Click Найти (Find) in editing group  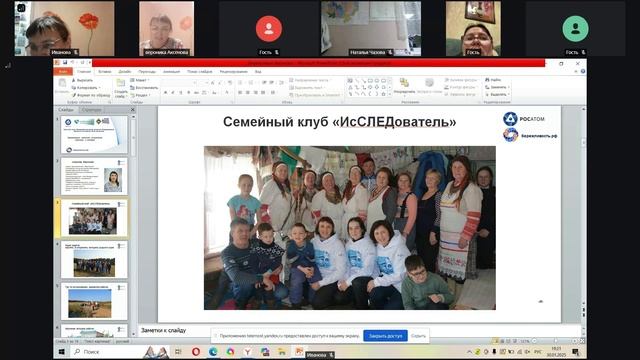493,80
